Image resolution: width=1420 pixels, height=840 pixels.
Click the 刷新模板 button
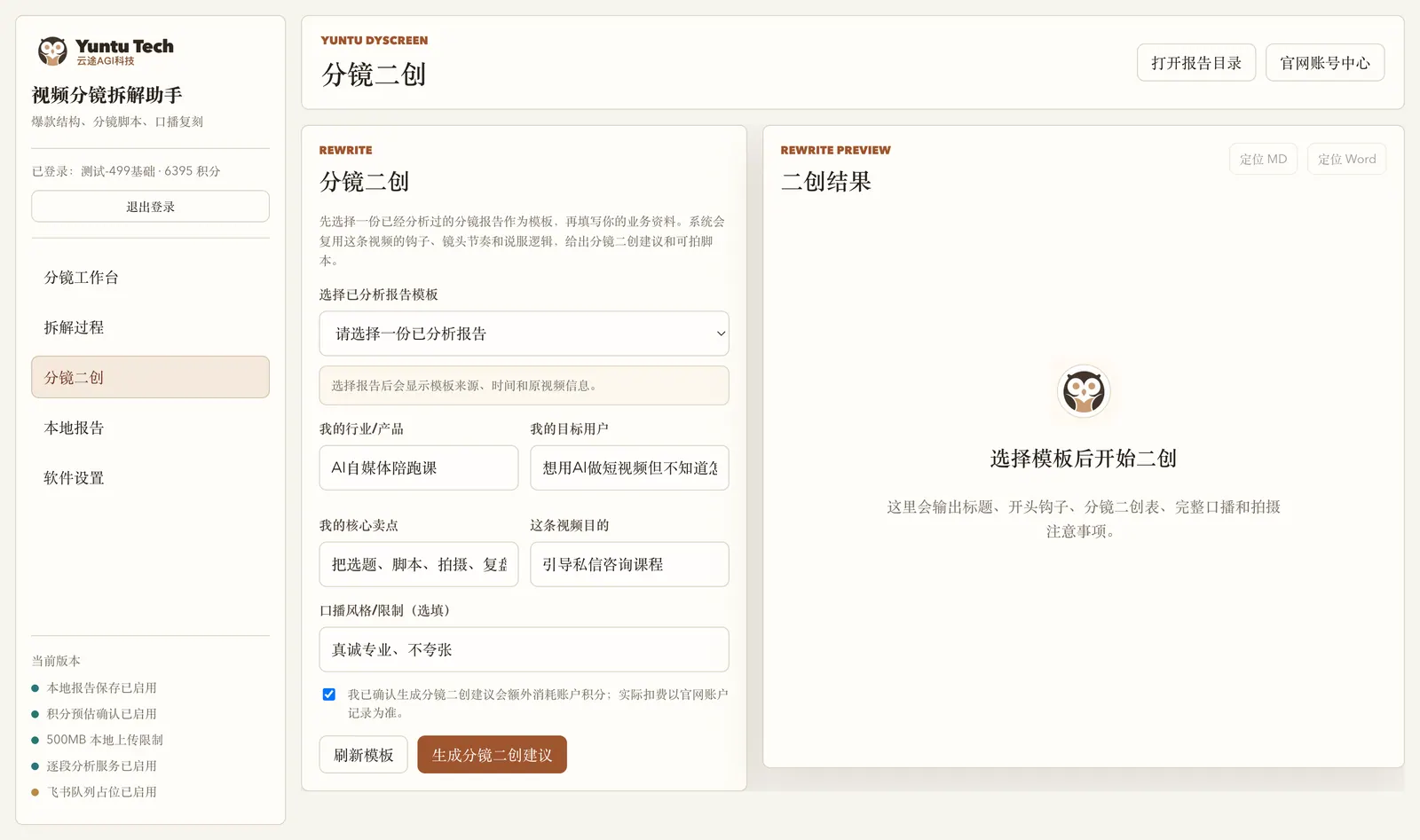tap(363, 755)
